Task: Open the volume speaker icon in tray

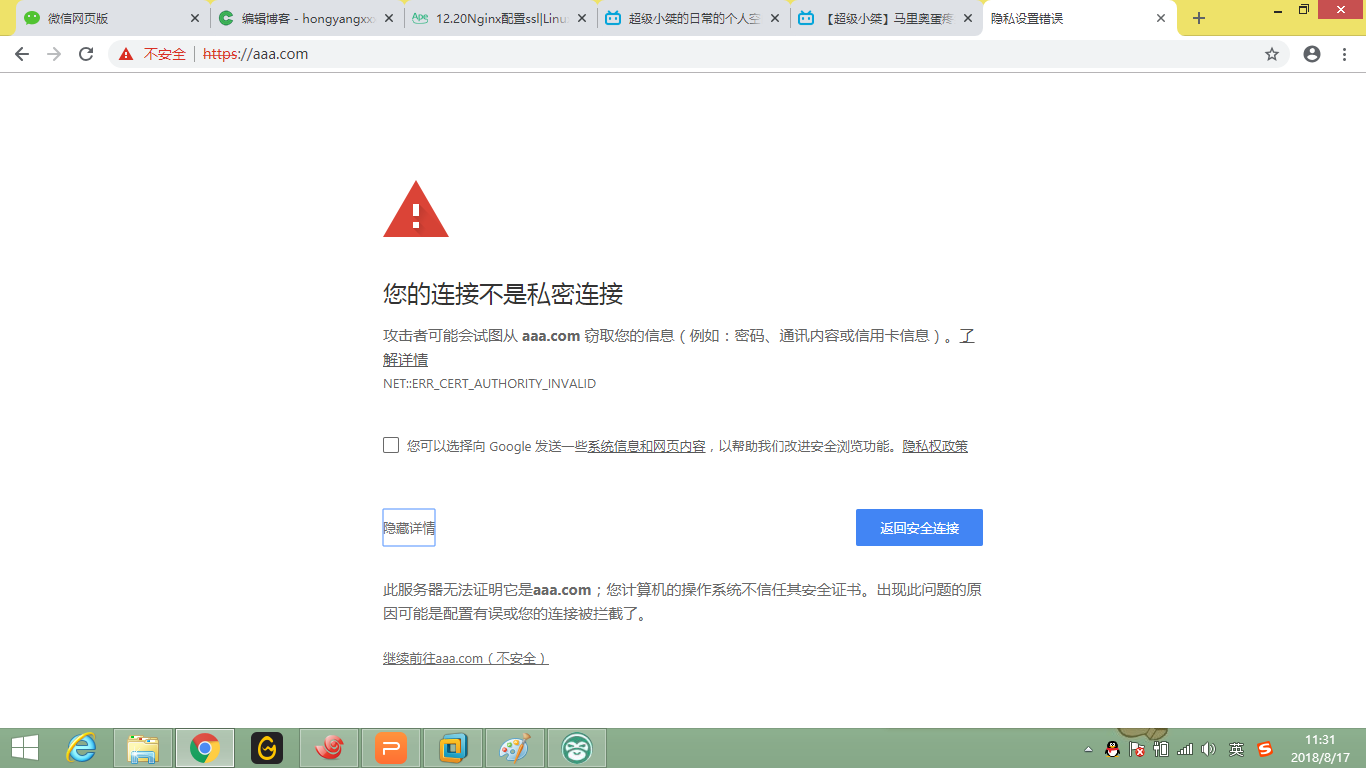Action: (1209, 749)
